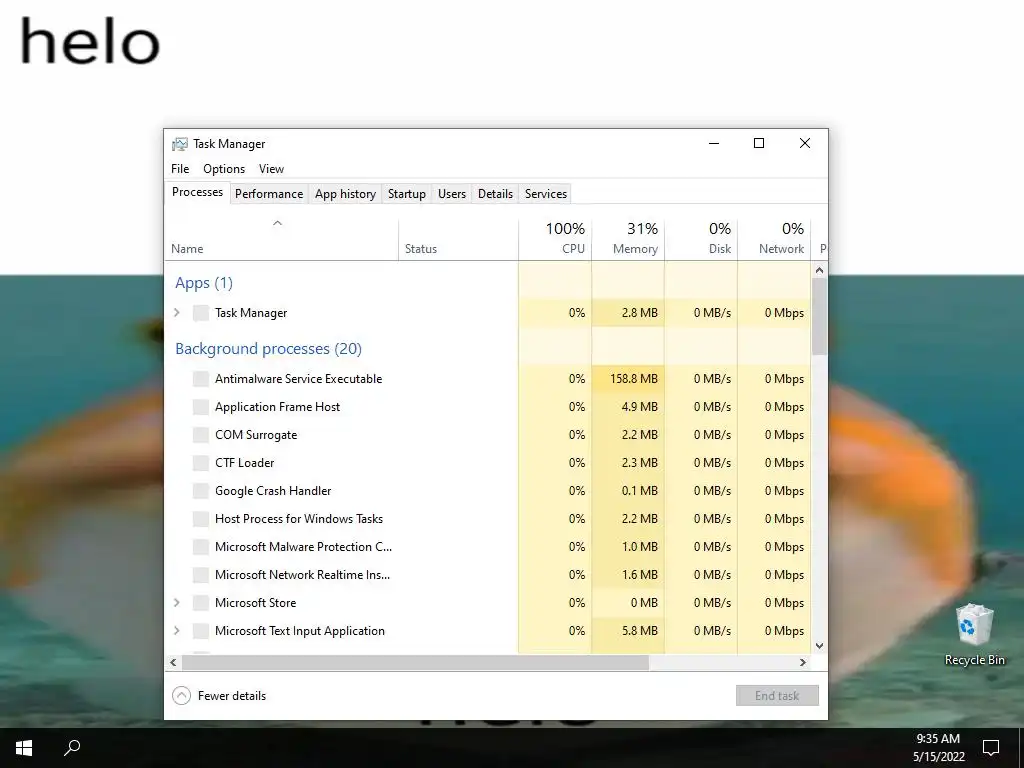The image size is (1024, 768).
Task: Click the End task button
Action: [777, 696]
